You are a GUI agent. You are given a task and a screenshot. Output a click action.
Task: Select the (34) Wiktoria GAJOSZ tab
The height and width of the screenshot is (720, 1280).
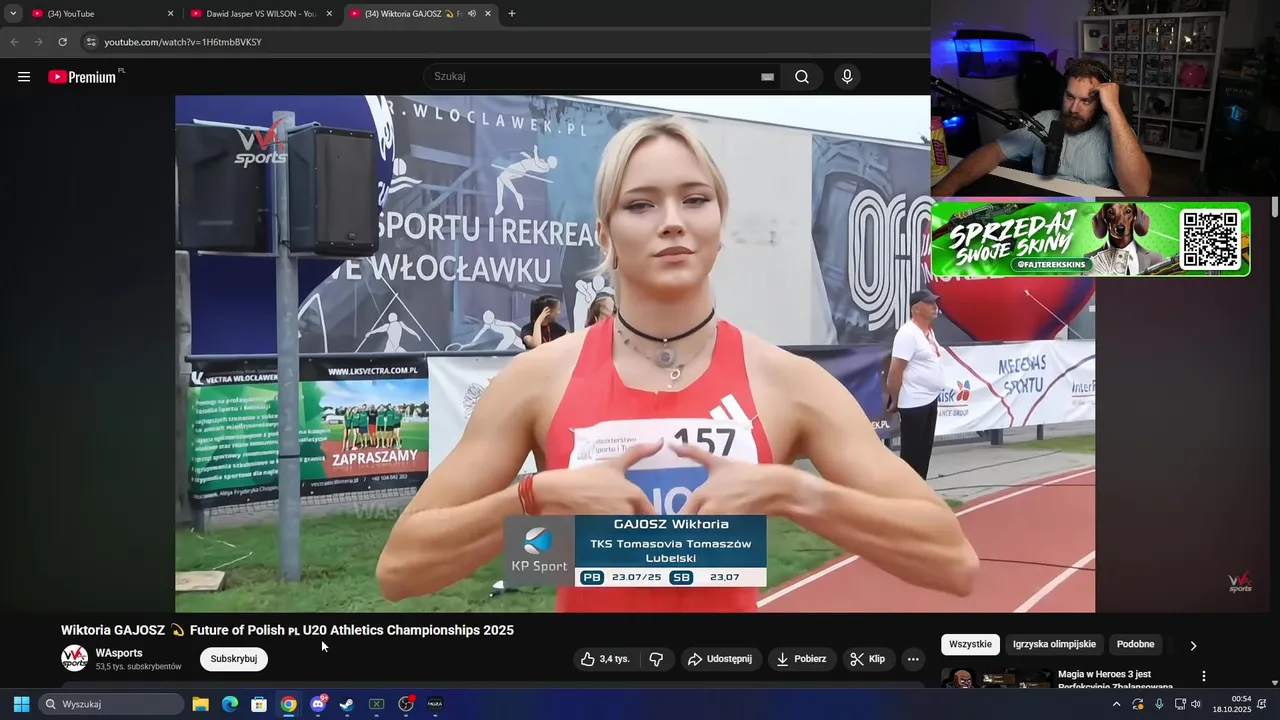click(420, 14)
